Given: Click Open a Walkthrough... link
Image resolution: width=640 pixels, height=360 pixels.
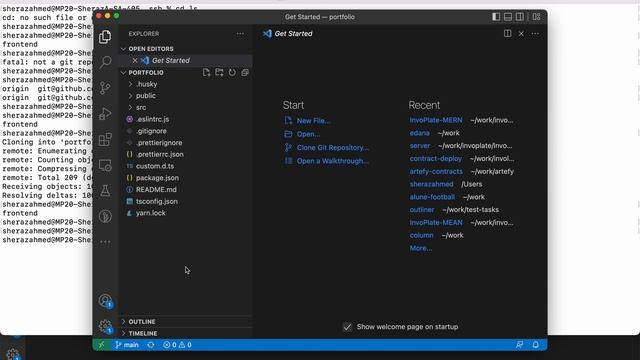Looking at the screenshot, I should [333, 161].
